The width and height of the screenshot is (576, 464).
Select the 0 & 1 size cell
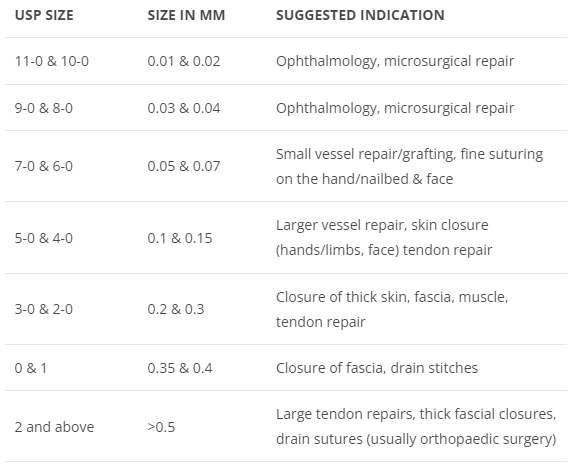tap(31, 368)
